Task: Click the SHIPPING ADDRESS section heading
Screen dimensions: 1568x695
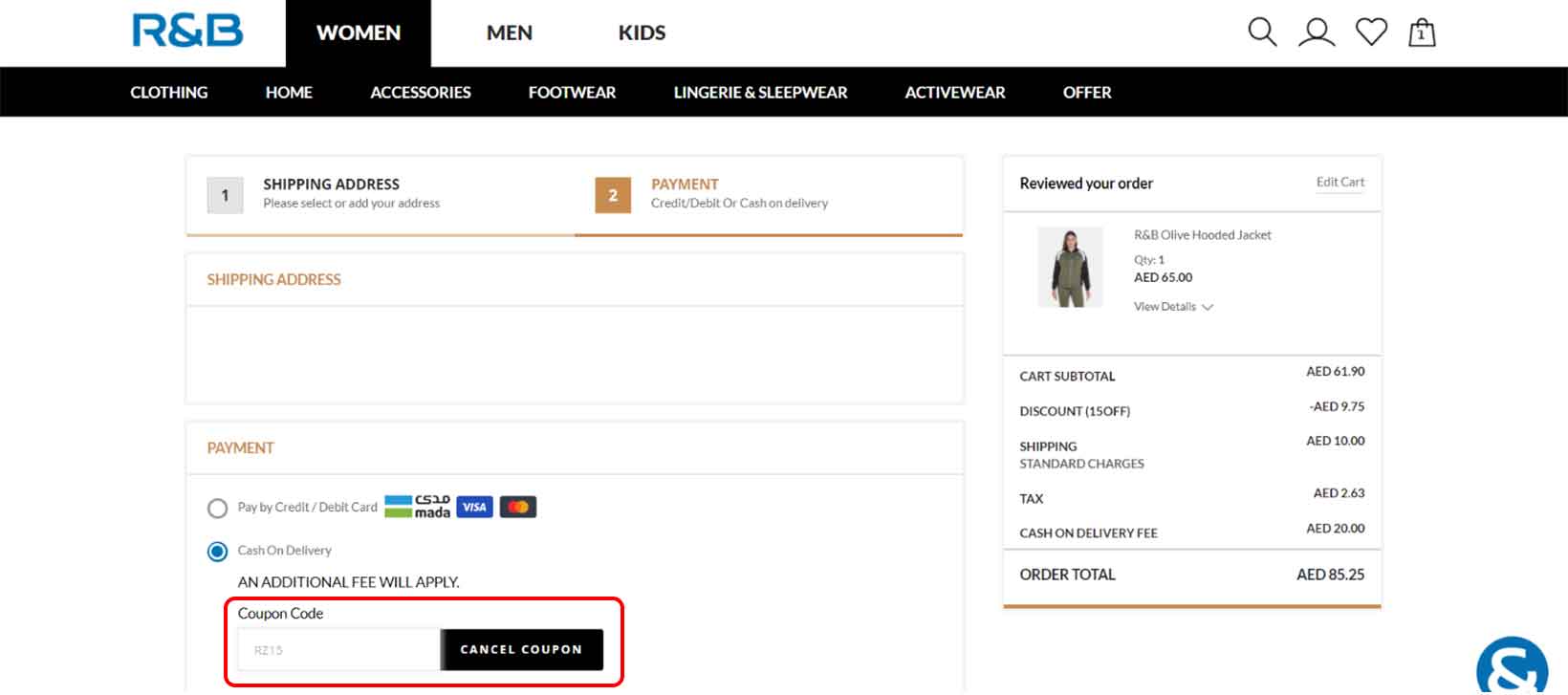Action: 273,280
